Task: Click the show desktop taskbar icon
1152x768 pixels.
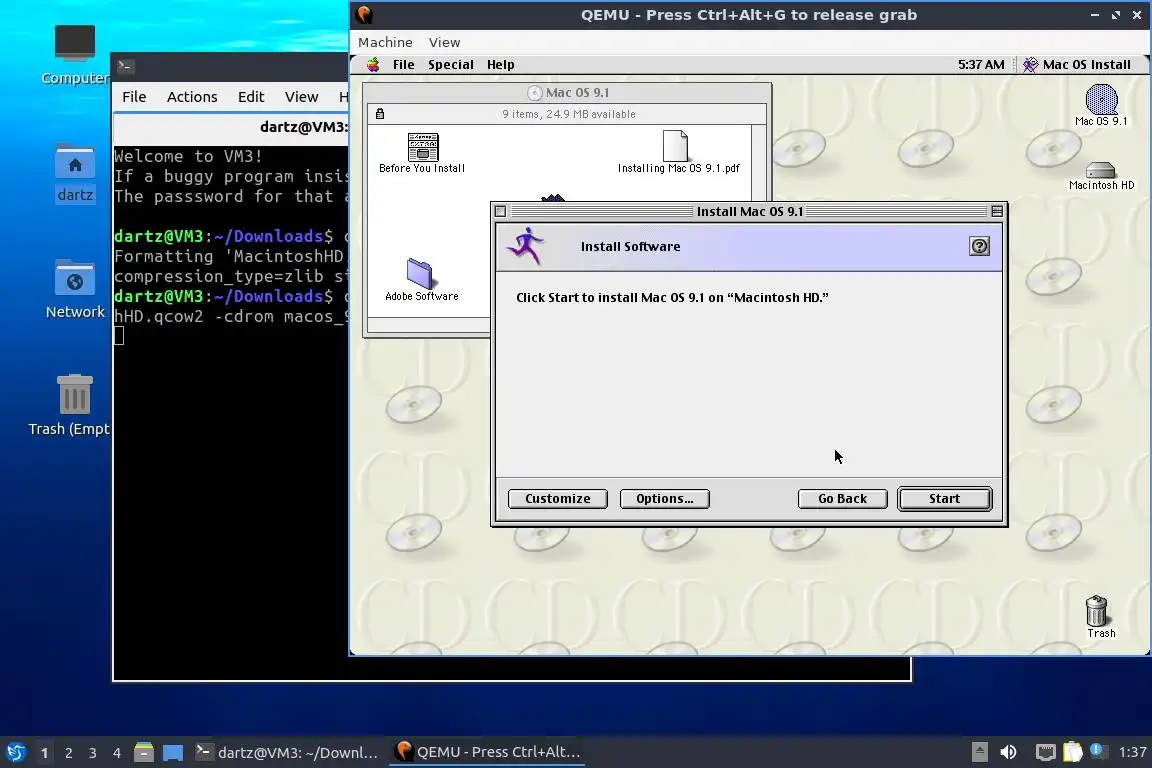Action: [173, 753]
